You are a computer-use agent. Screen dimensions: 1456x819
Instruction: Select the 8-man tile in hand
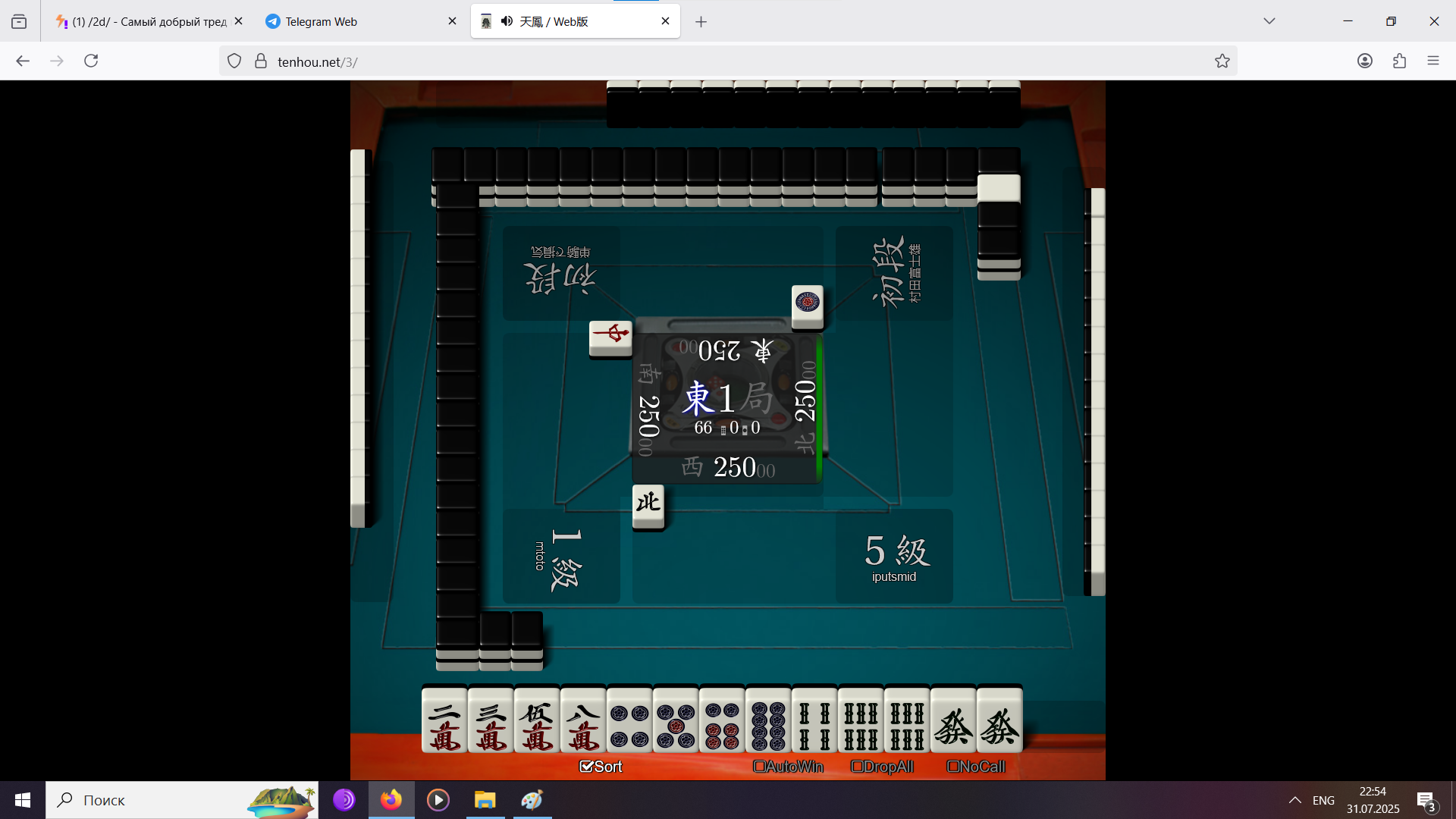pyautogui.click(x=583, y=720)
